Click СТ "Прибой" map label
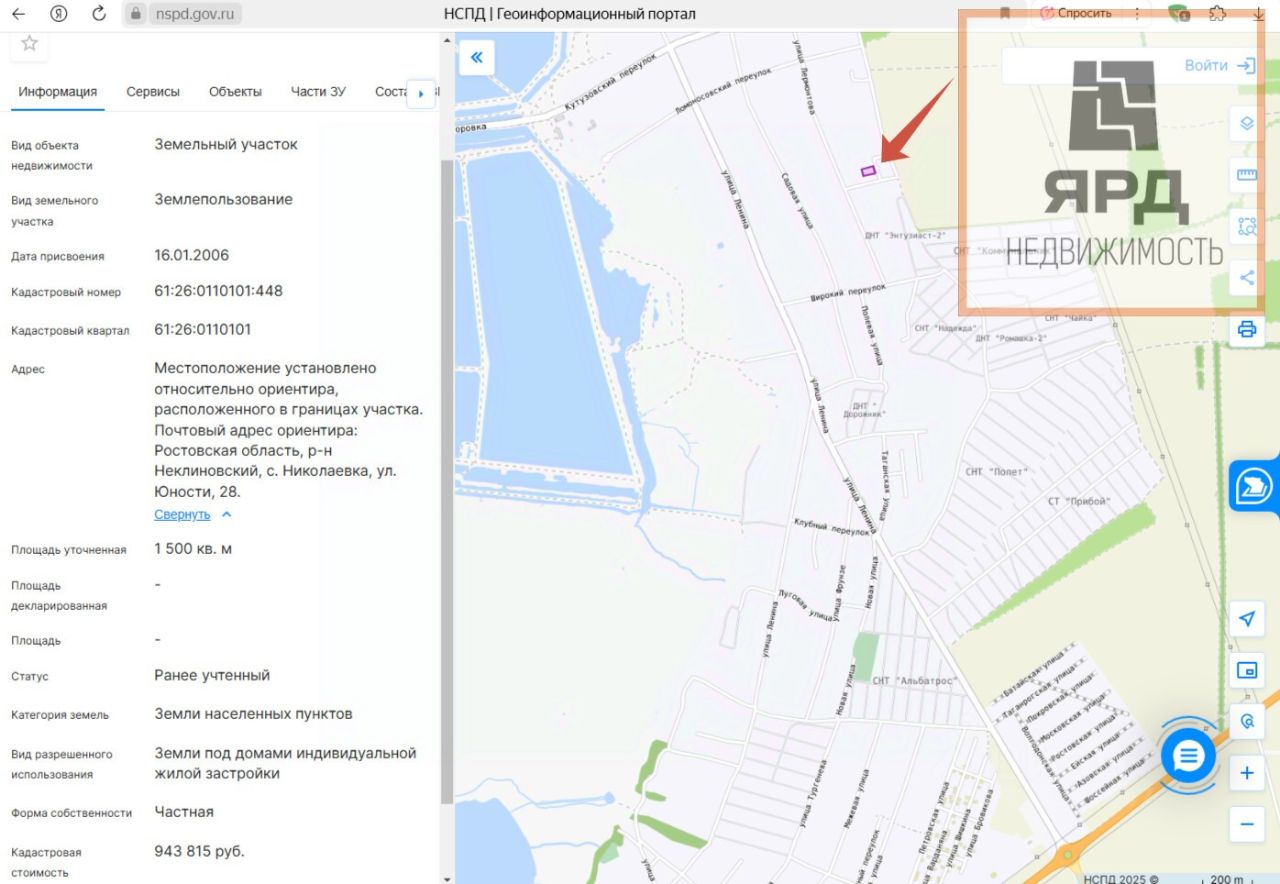This screenshot has width=1280, height=884. 1079,500
